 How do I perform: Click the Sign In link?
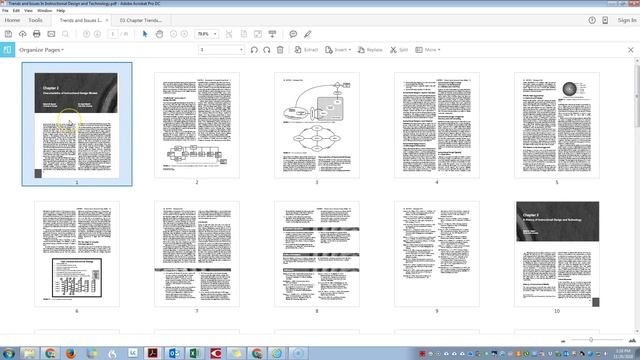tap(627, 20)
